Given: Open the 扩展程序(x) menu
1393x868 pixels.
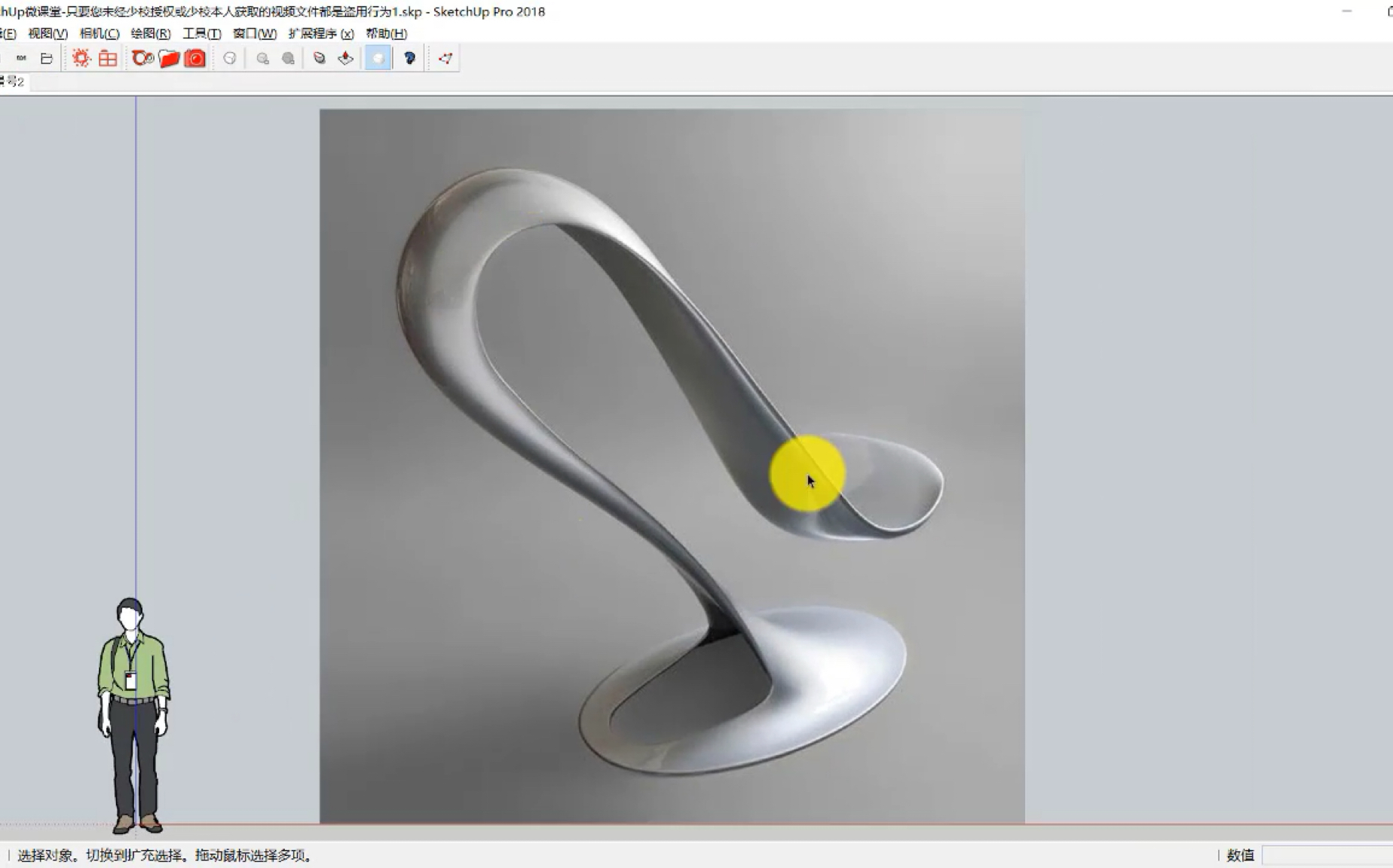Looking at the screenshot, I should pyautogui.click(x=321, y=33).
